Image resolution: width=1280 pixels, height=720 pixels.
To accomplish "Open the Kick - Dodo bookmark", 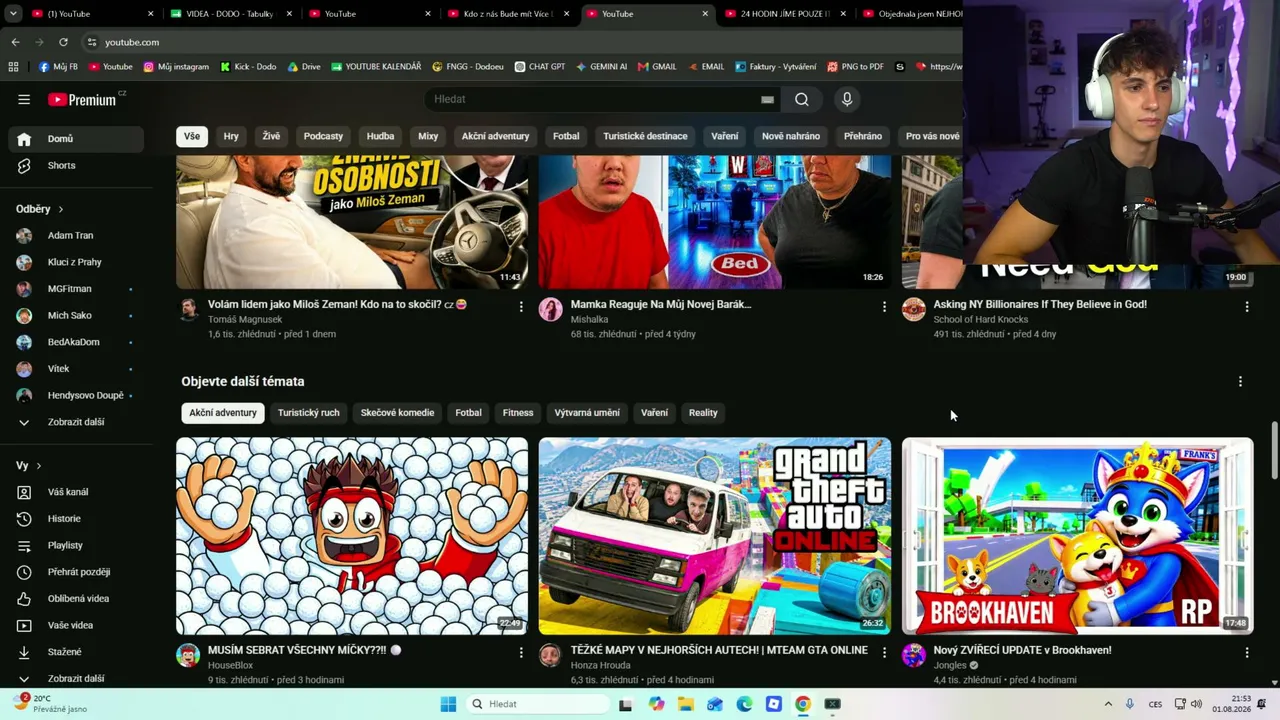I will pos(248,67).
